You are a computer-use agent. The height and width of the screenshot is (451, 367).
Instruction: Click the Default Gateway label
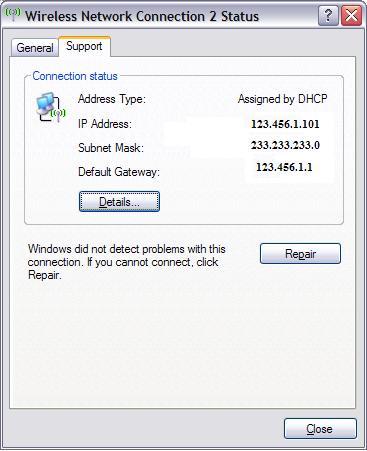[x=119, y=172]
